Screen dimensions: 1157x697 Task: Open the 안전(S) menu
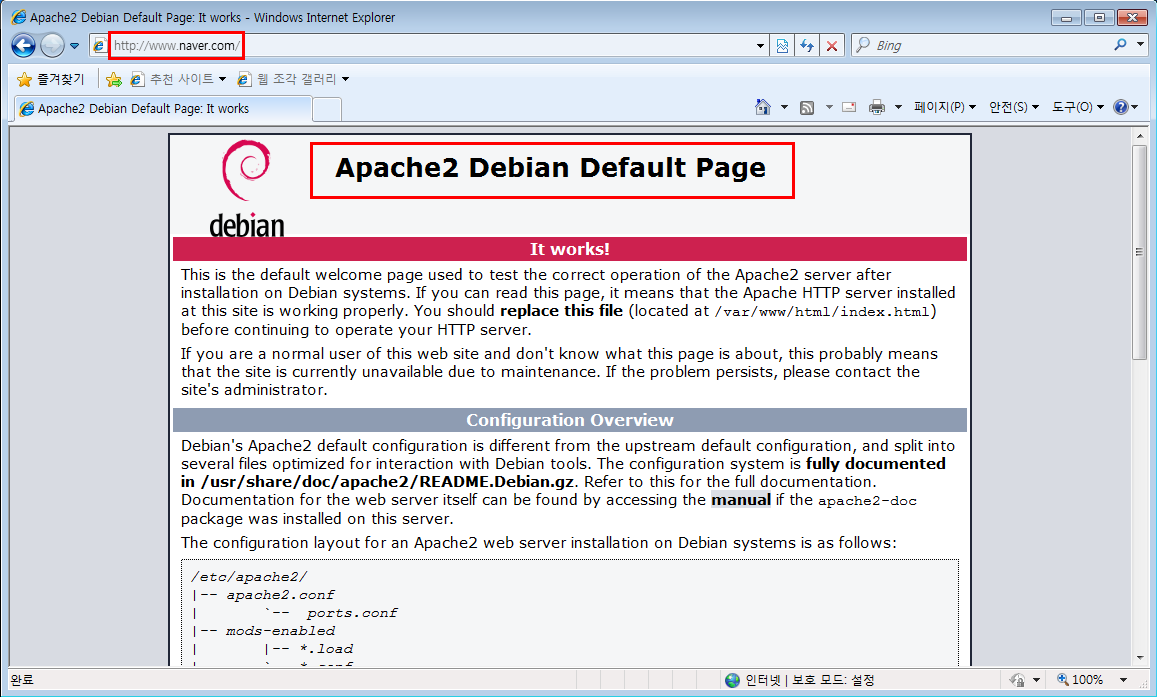[1014, 108]
